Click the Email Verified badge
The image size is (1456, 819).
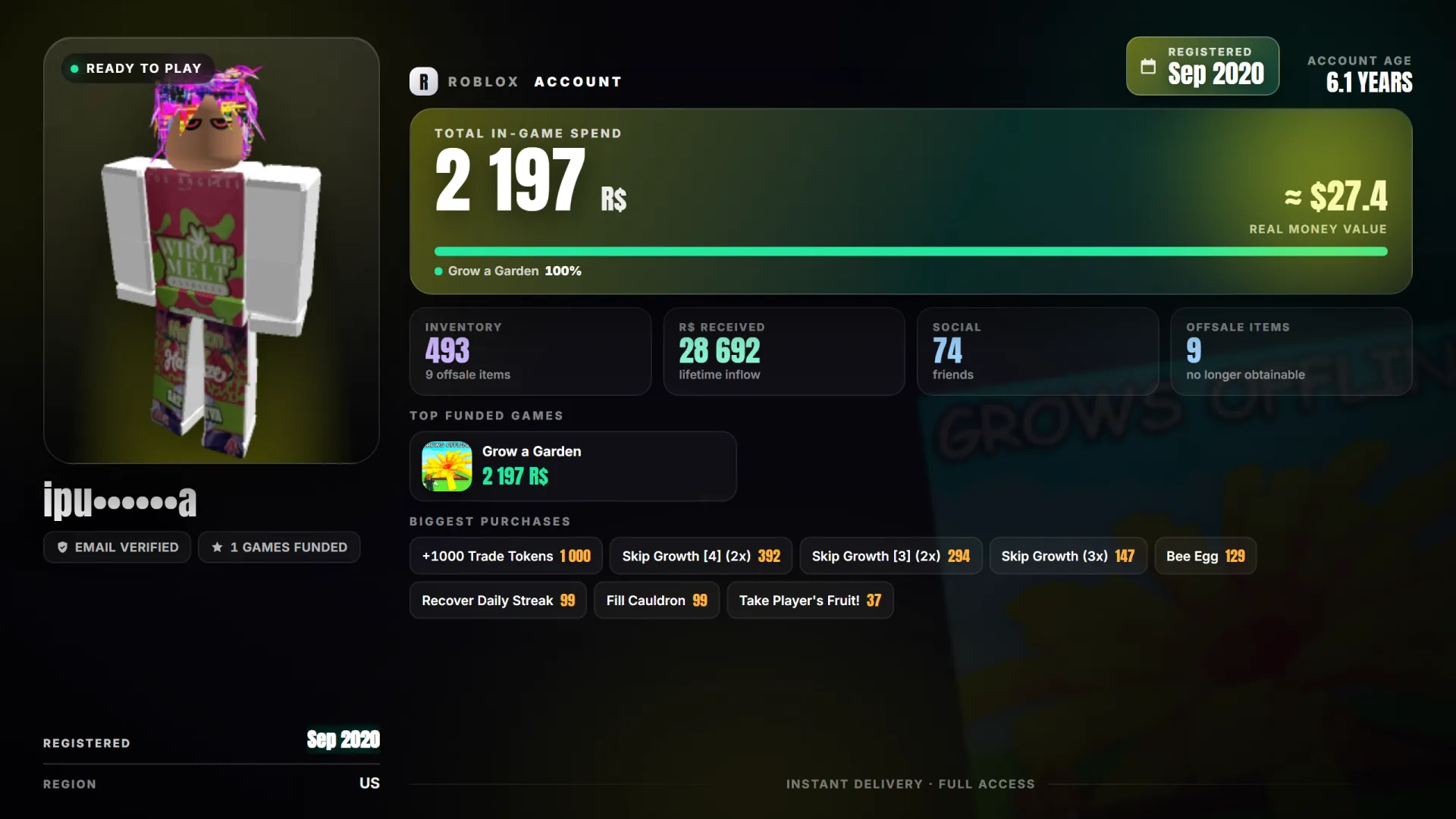coord(117,548)
